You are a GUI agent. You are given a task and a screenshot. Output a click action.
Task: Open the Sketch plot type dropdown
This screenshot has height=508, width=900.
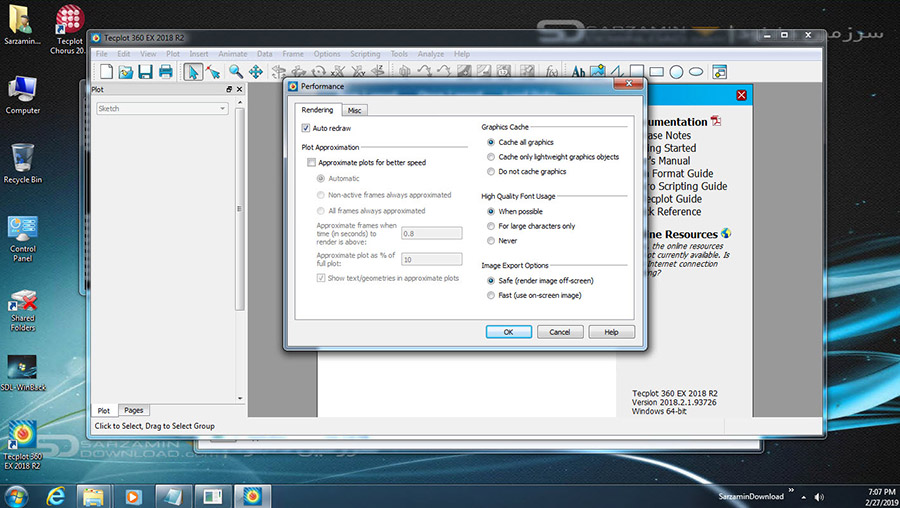coord(162,108)
